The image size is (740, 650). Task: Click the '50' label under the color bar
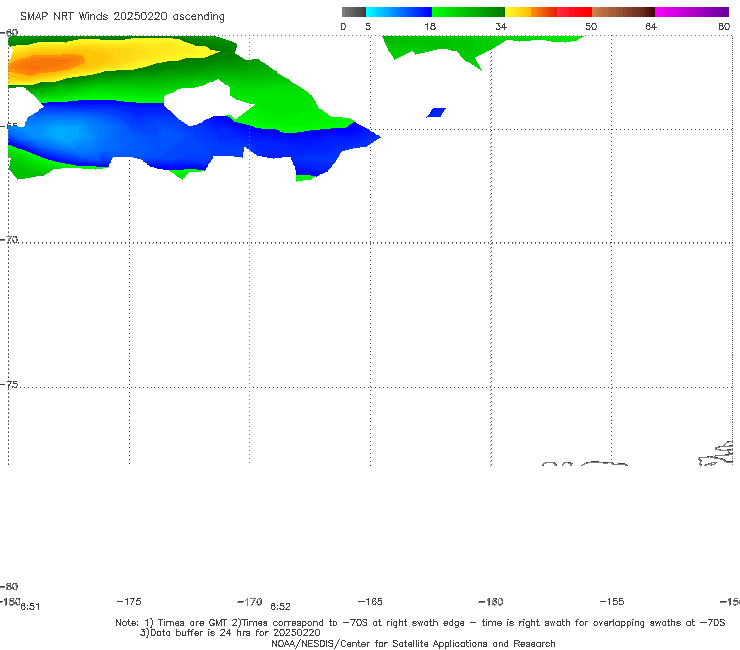[x=591, y=27]
